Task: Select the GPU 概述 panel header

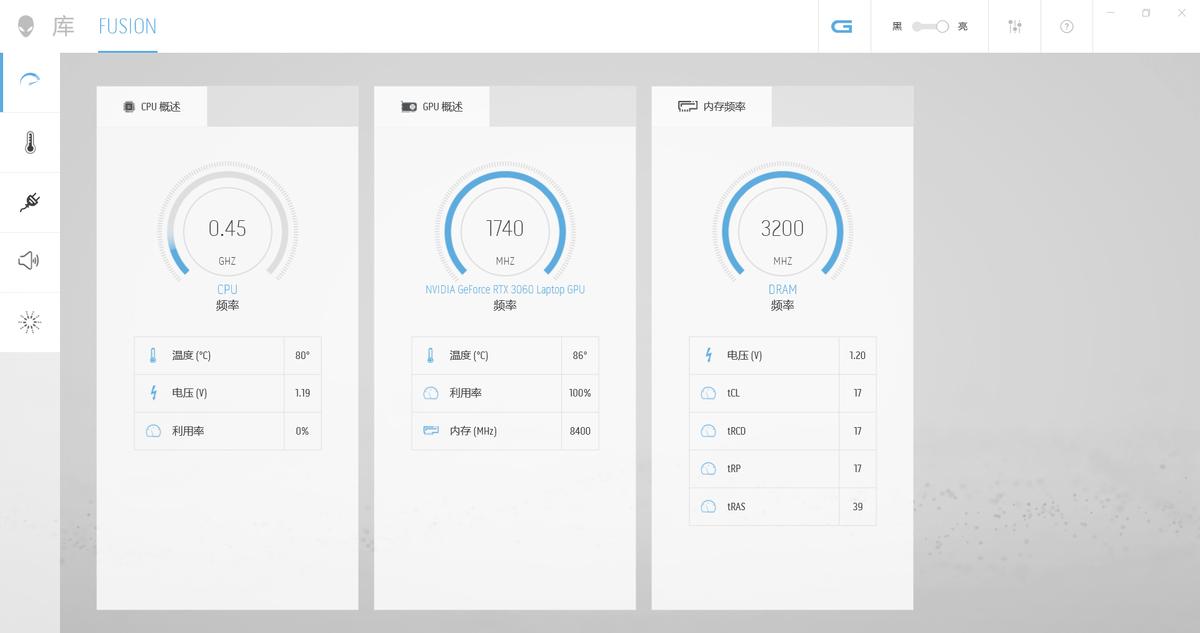Action: click(x=432, y=106)
